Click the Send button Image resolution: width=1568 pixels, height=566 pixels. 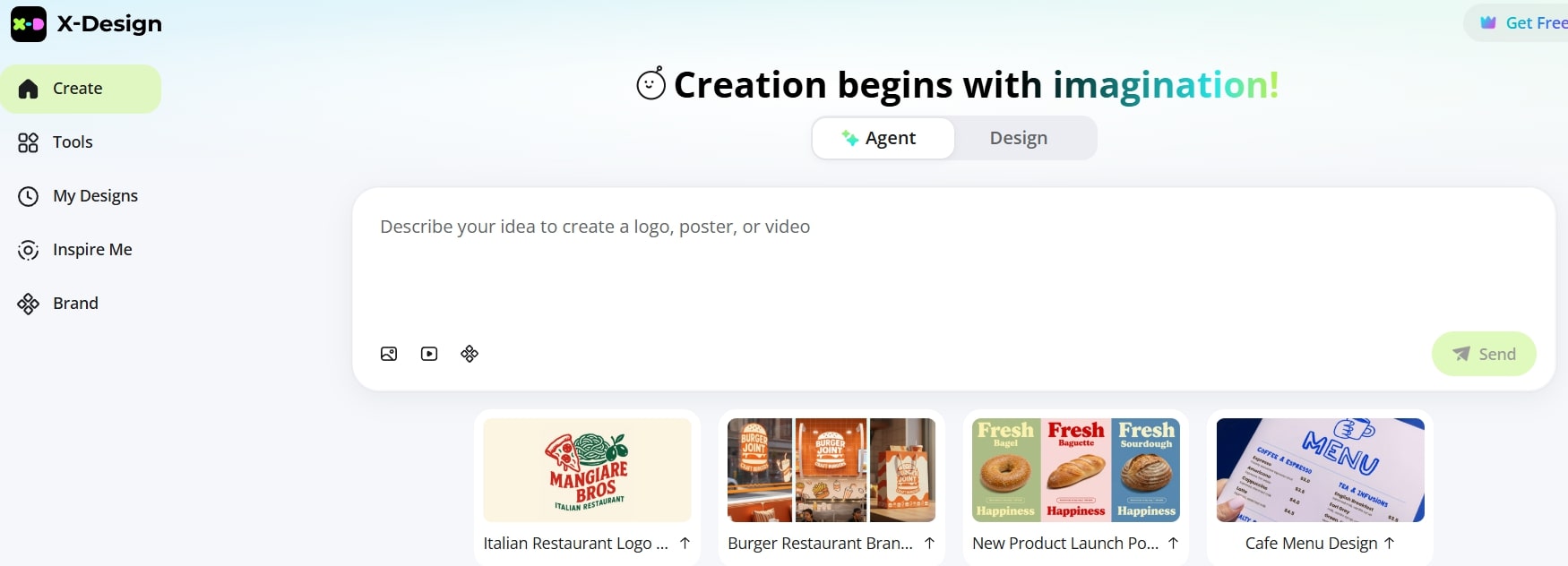pyautogui.click(x=1484, y=354)
